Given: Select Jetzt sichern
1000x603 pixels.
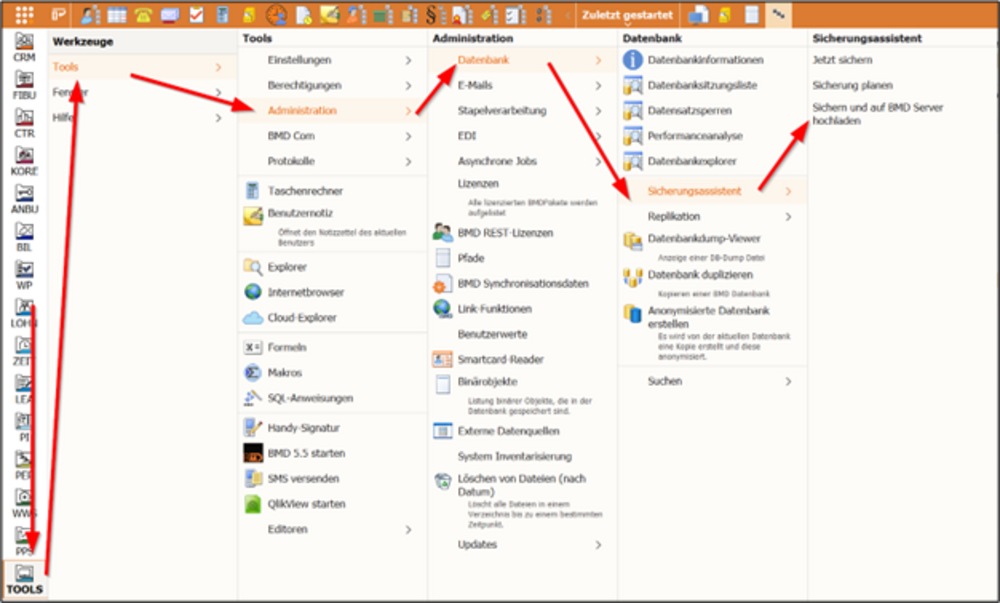Looking at the screenshot, I should click(x=842, y=60).
